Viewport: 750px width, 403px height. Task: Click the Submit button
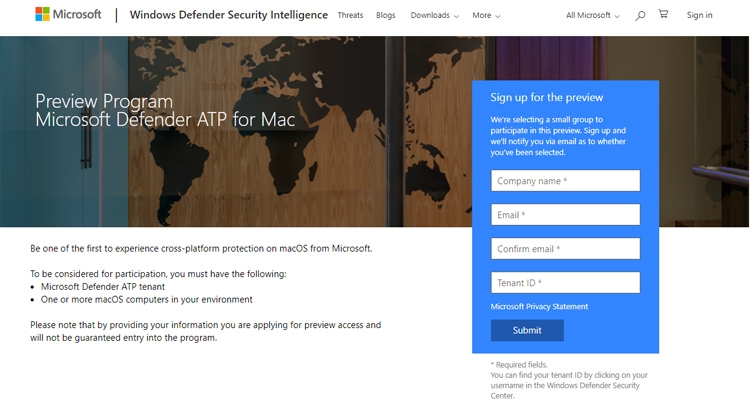[527, 330]
